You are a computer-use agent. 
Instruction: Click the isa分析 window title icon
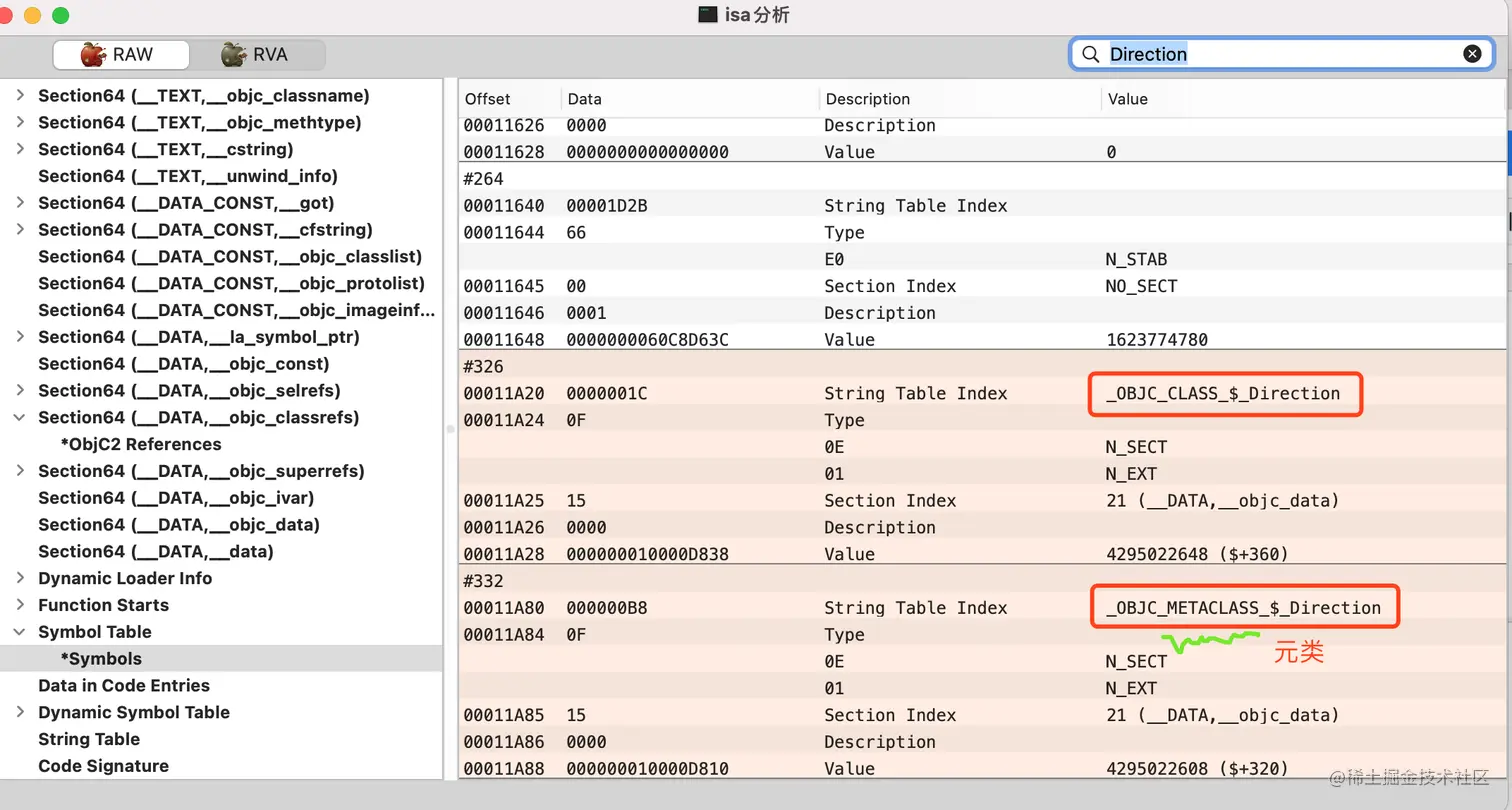pyautogui.click(x=708, y=15)
